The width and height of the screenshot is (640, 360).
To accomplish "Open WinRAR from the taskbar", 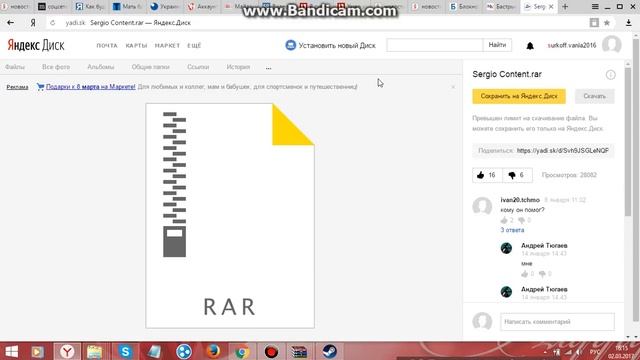I will [300, 351].
